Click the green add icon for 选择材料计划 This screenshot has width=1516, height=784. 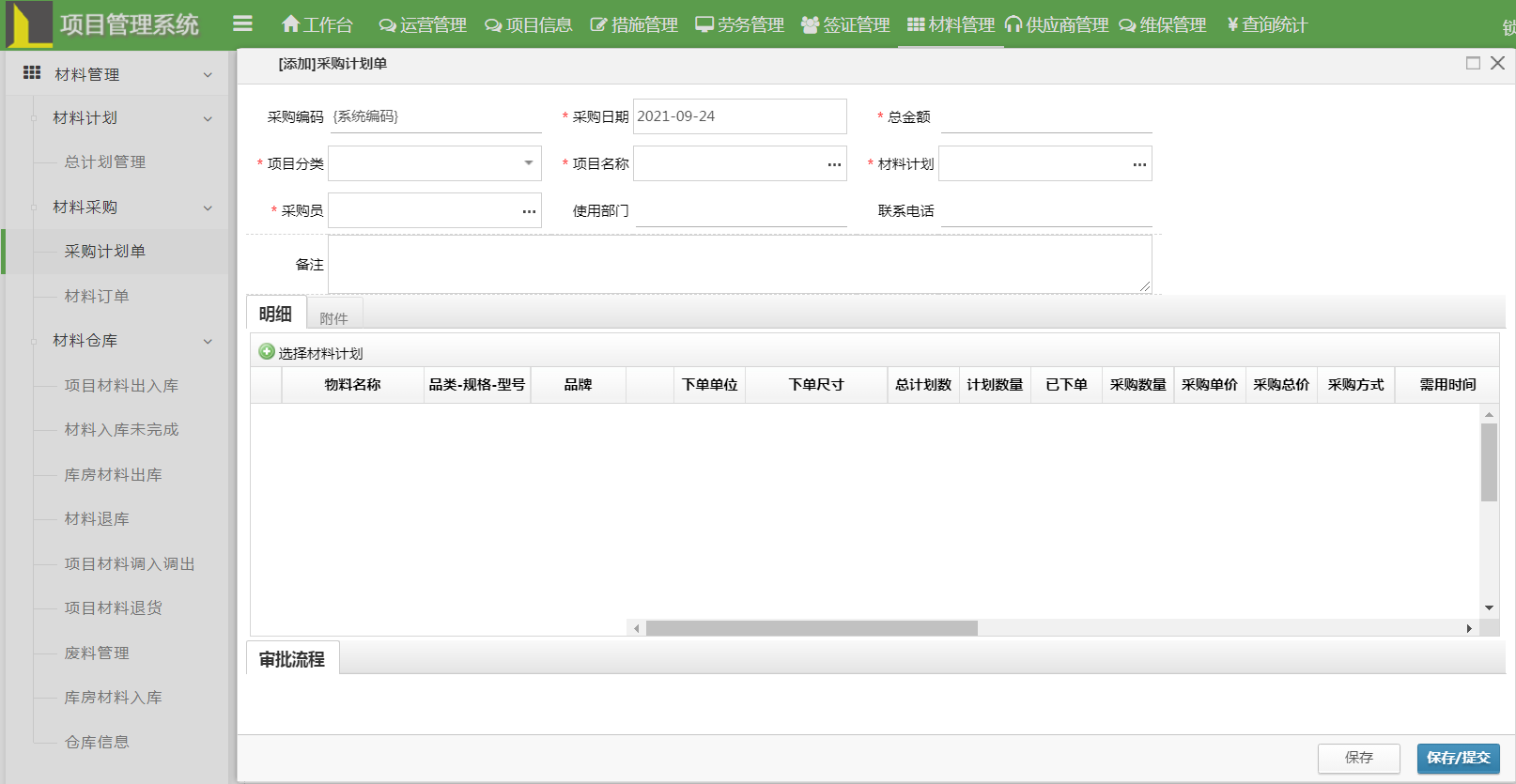[x=267, y=352]
